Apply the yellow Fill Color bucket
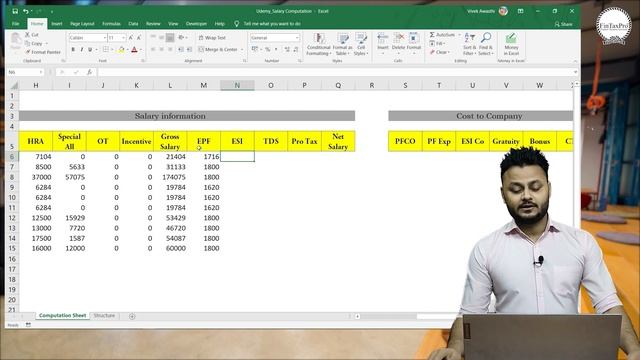This screenshot has width=640, height=360. click(121, 49)
